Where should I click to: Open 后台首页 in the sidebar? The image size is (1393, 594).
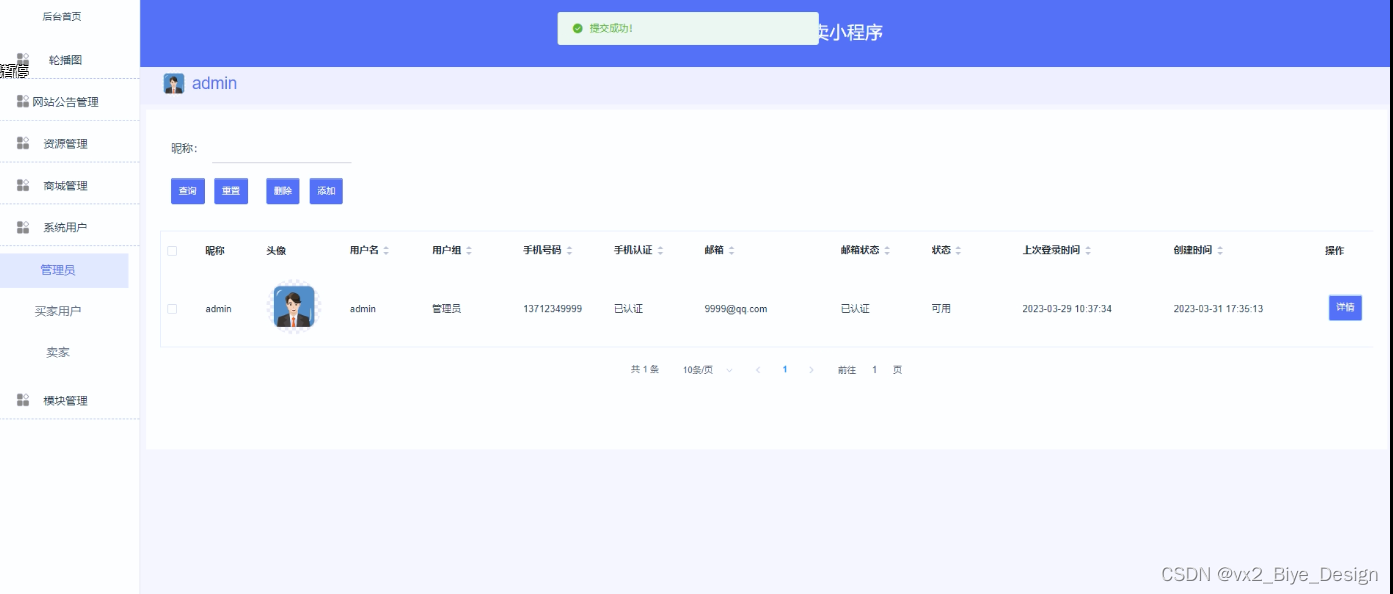[62, 17]
